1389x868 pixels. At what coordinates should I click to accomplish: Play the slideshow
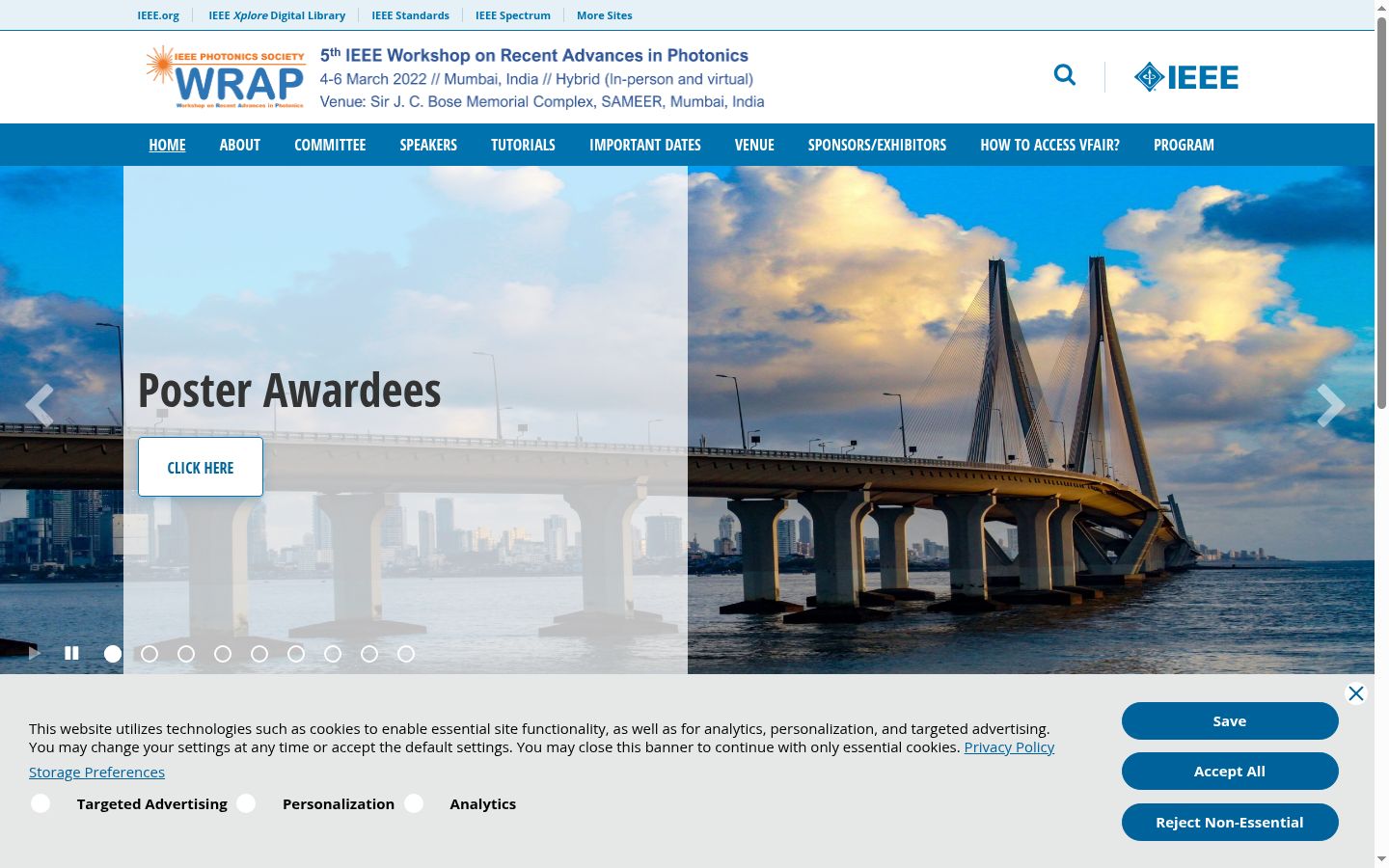(x=35, y=653)
